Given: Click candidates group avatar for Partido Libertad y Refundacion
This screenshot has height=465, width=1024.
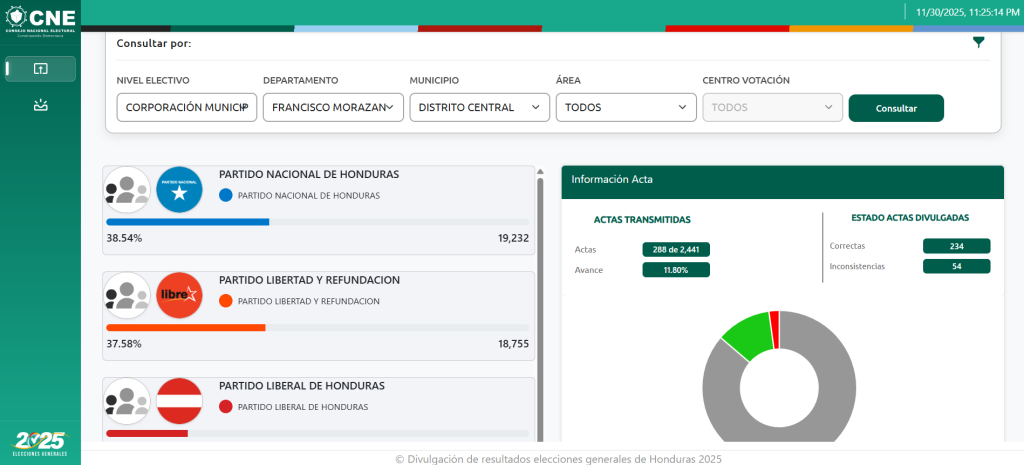Looking at the screenshot, I should [127, 296].
